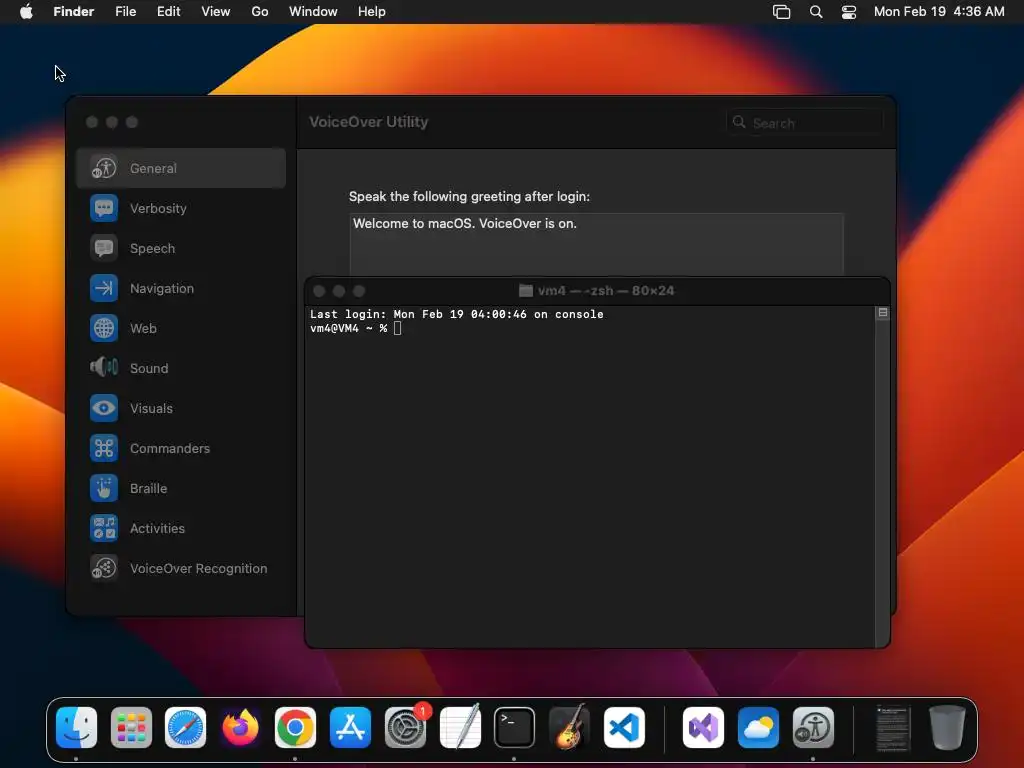Click the login greeting text box
This screenshot has height=768, width=1024.
[x=596, y=244]
